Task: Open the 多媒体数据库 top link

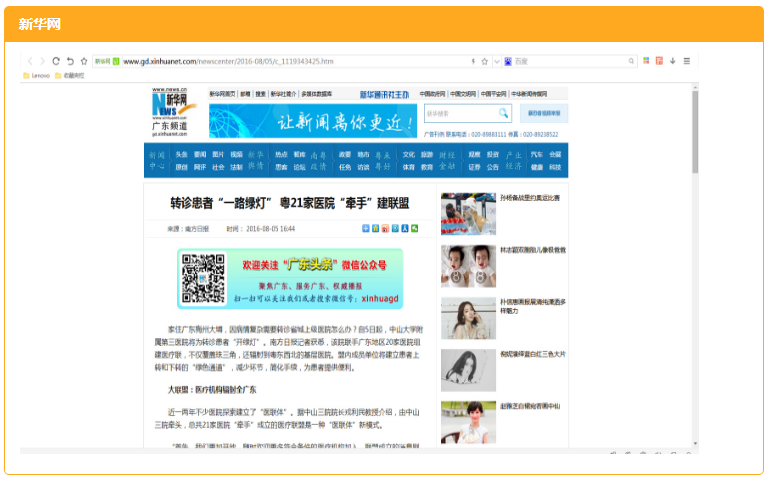Action: click(316, 94)
